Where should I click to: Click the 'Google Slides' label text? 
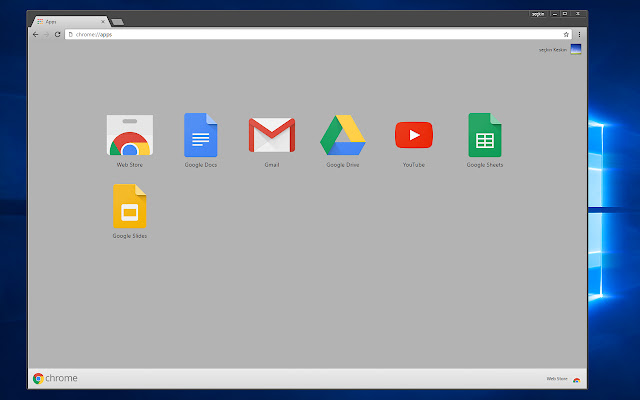pyautogui.click(x=130, y=236)
